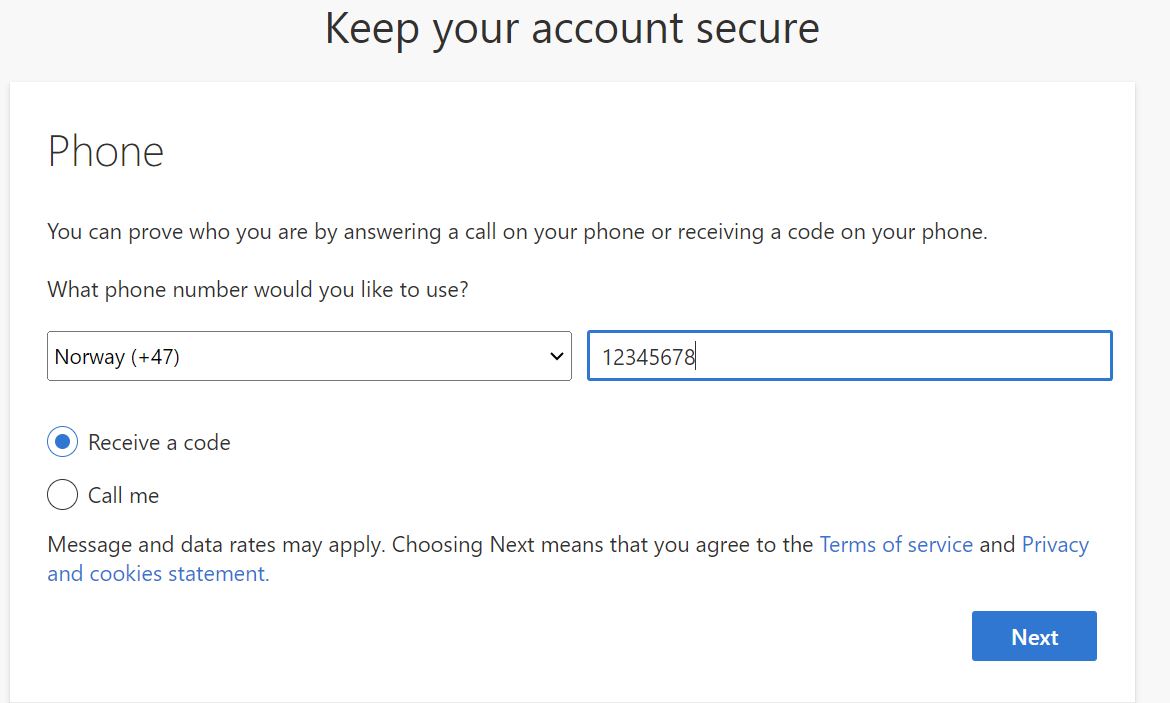Open the "and cookies statement" link
1170x703 pixels.
point(157,574)
